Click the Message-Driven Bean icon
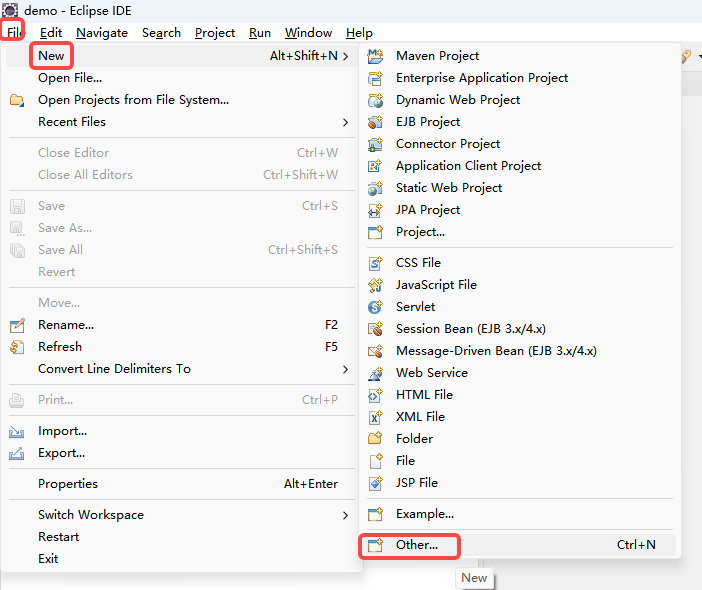Viewport: 702px width, 590px height. (x=375, y=351)
